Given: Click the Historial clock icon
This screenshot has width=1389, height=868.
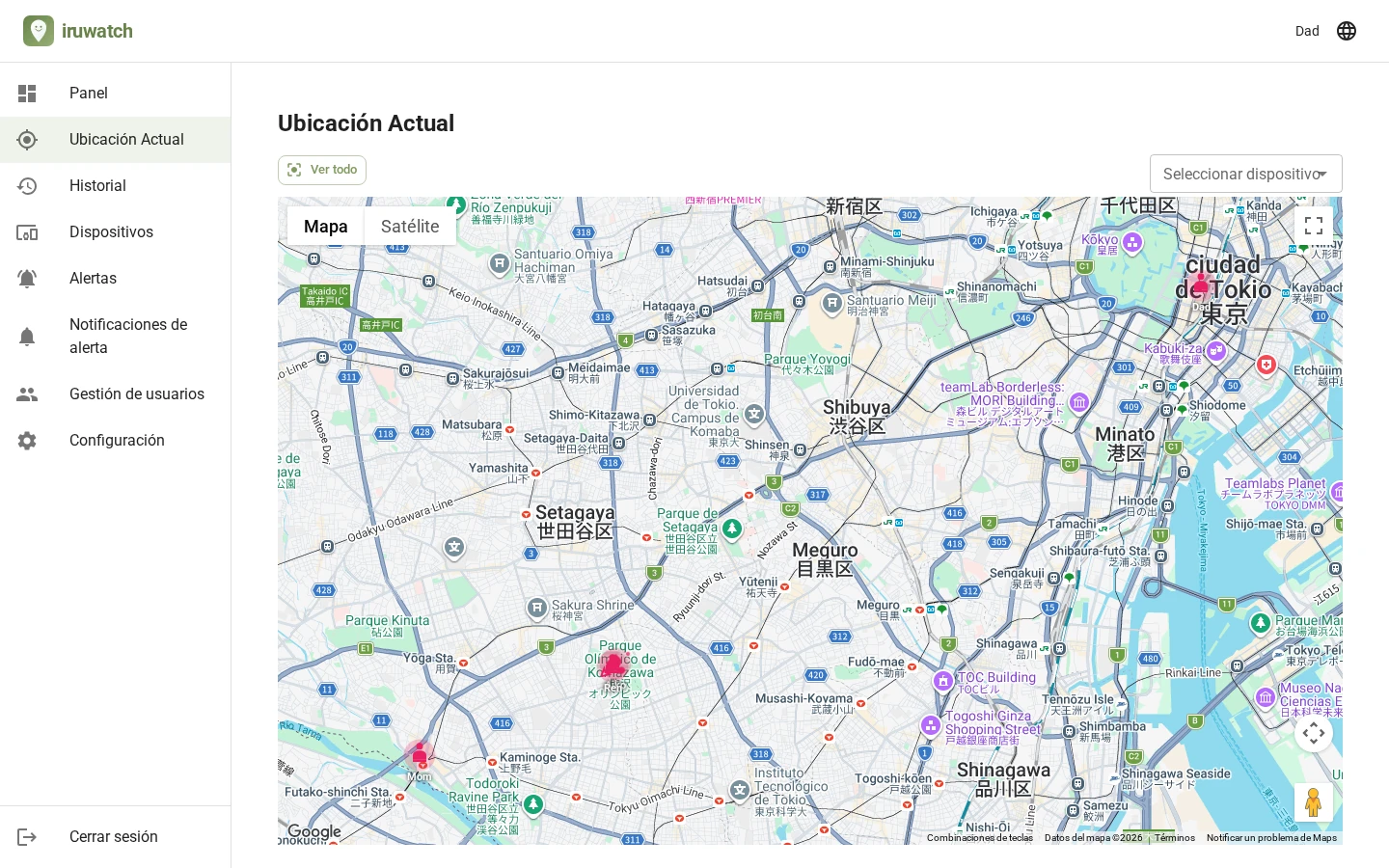Looking at the screenshot, I should 27,186.
